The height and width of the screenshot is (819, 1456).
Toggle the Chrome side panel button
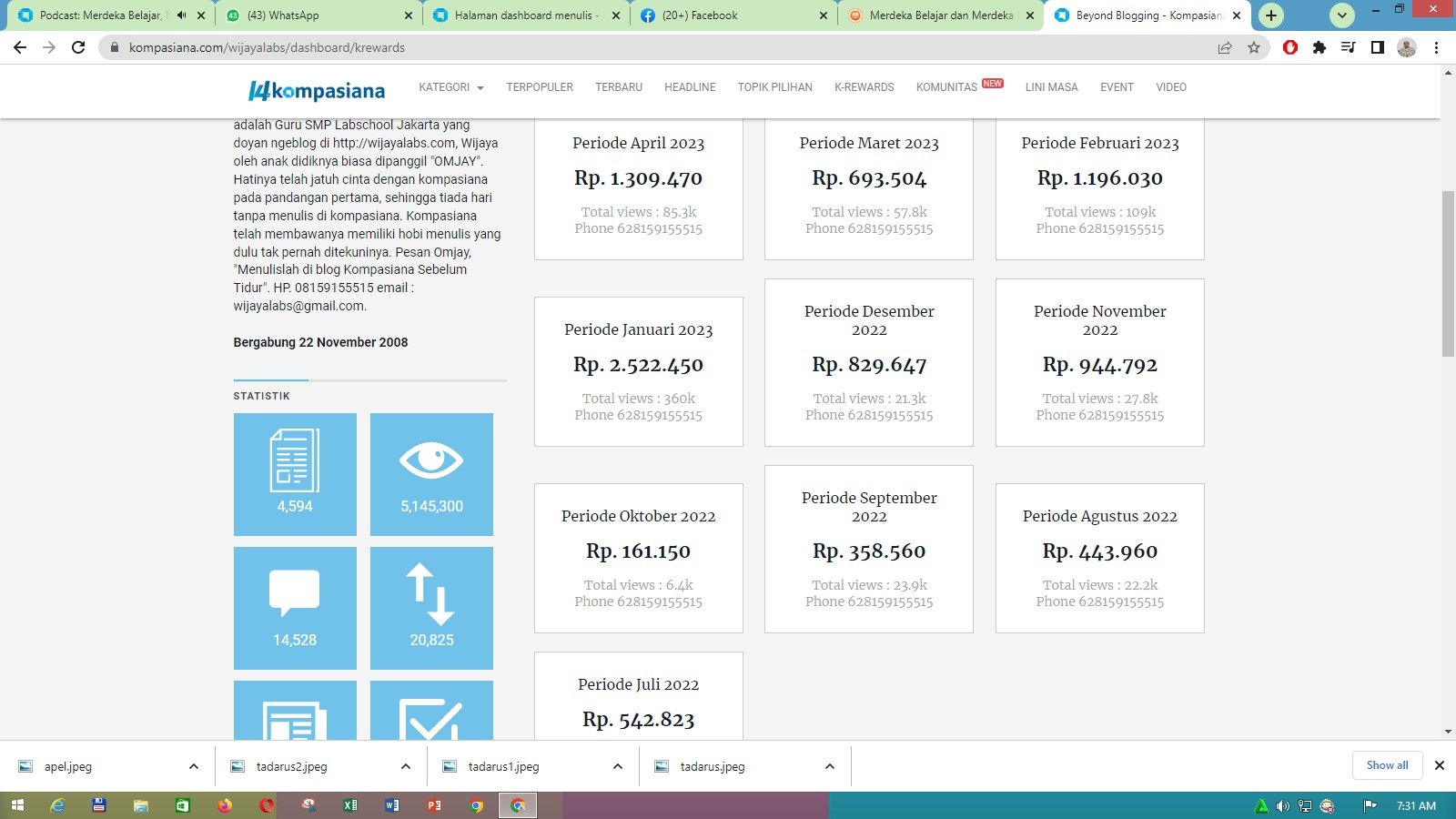click(1378, 47)
